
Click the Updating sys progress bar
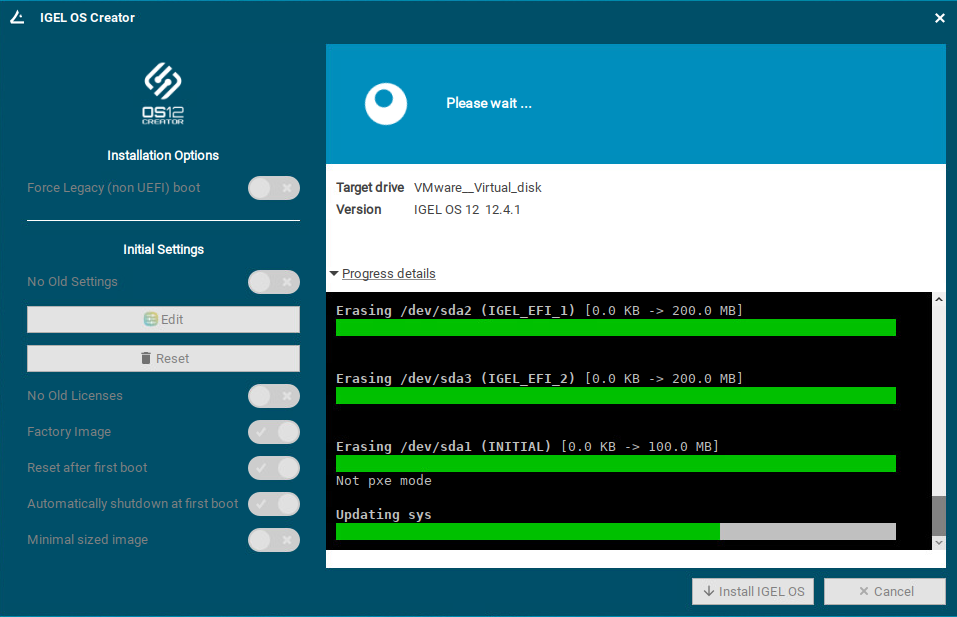615,531
